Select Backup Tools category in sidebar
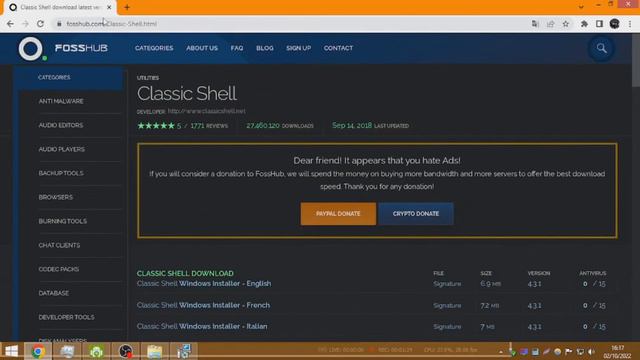This screenshot has width=640, height=360. coord(61,173)
